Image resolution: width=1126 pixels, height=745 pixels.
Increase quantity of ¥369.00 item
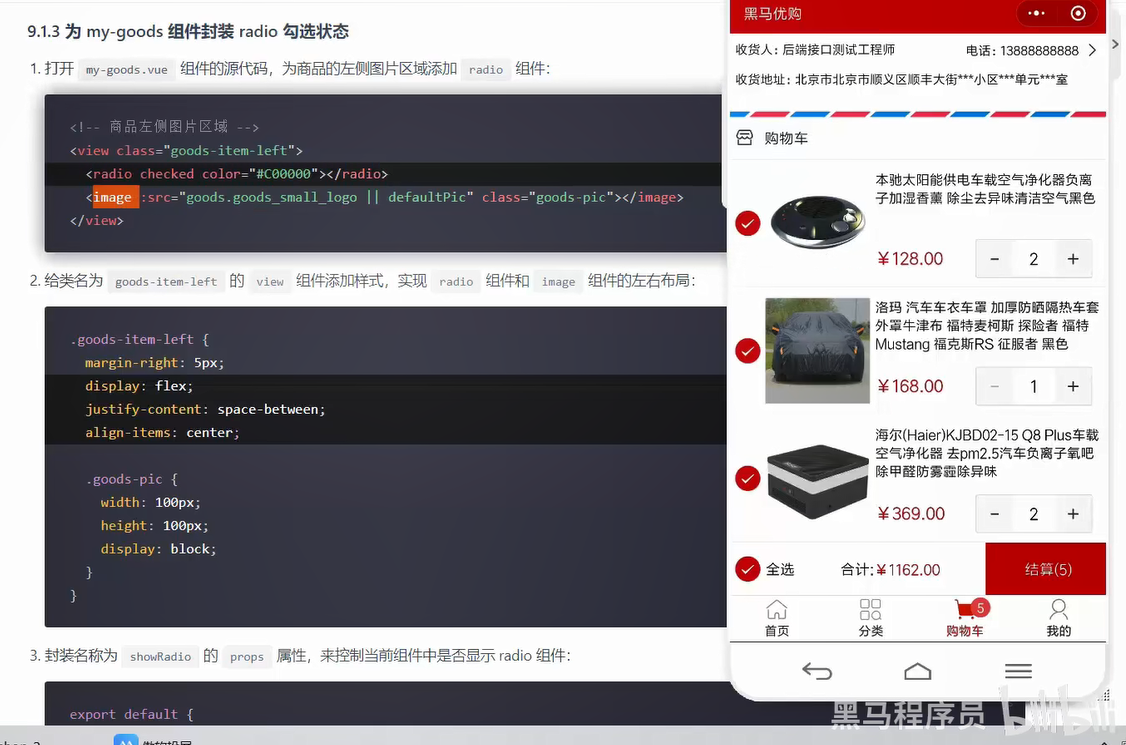point(1073,514)
